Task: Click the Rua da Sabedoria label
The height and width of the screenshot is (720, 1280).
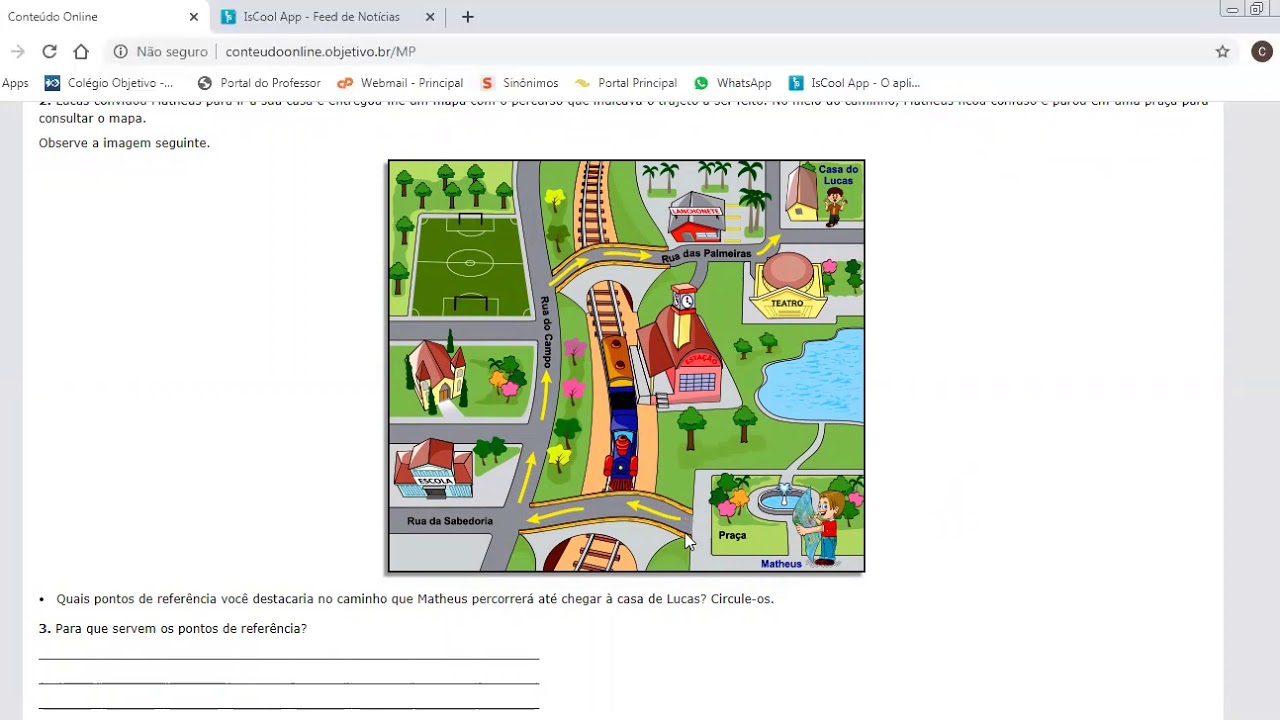Action: 450,521
